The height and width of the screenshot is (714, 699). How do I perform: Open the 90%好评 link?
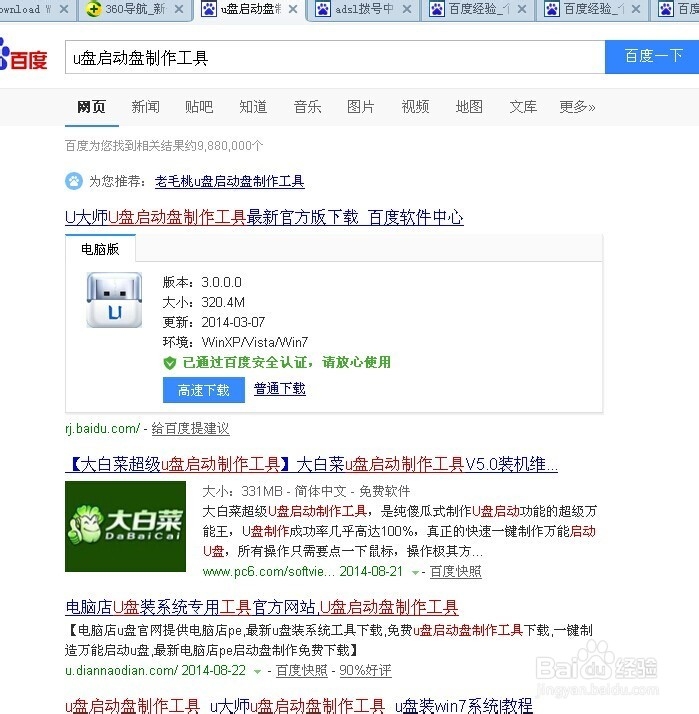pyautogui.click(x=365, y=670)
